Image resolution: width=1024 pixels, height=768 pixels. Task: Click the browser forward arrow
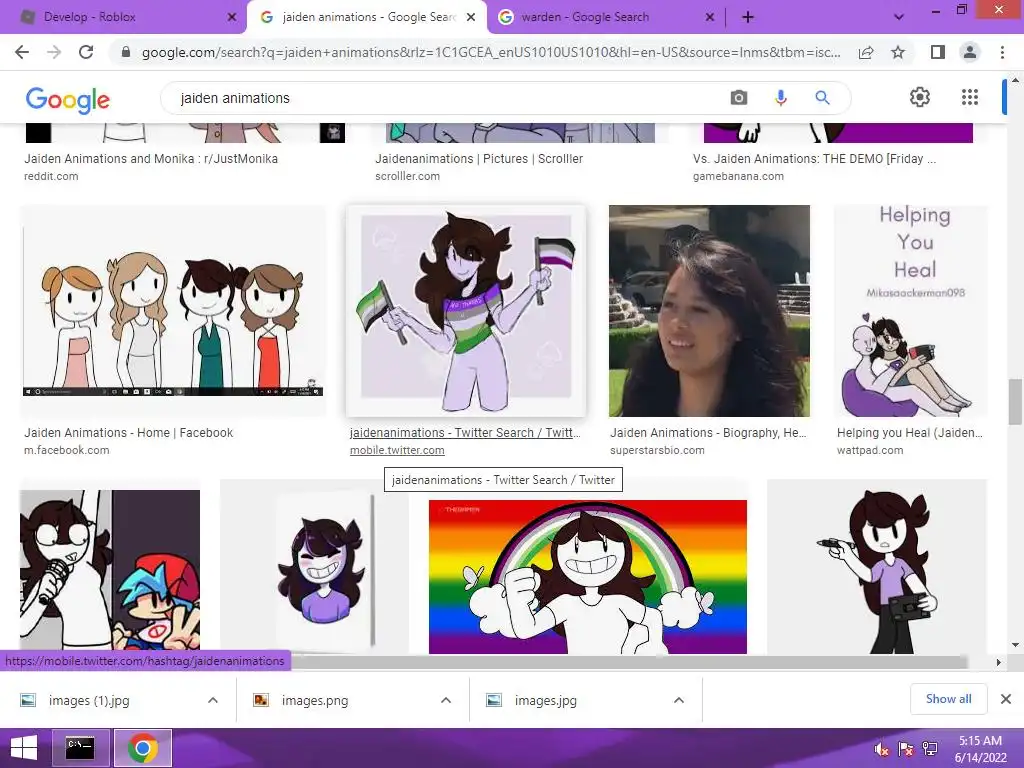pos(54,52)
